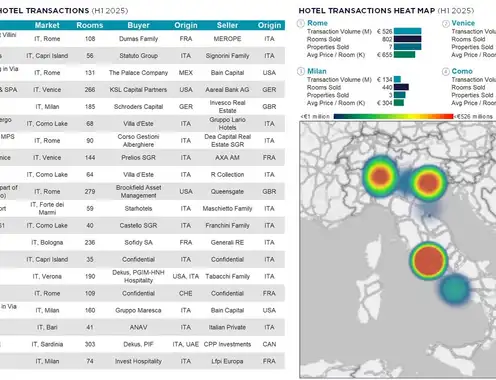The image size is (496, 380).
Task: Select the Lfpi Europa seller cell
Action: click(x=227, y=361)
